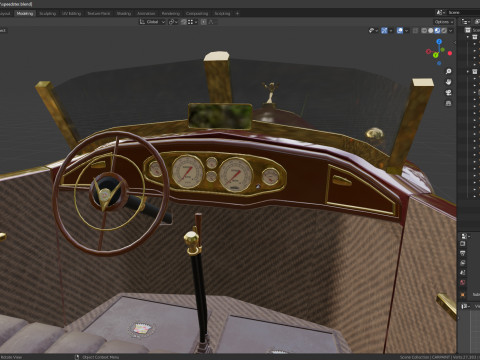Open the object visibility and selectability menu

click(x=373, y=30)
